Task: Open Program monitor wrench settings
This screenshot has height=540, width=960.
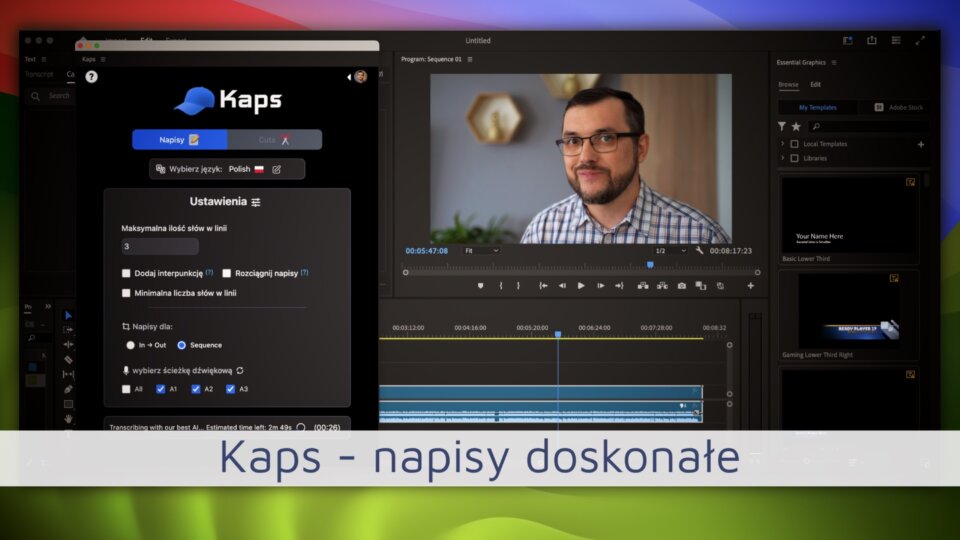Action: click(x=699, y=251)
